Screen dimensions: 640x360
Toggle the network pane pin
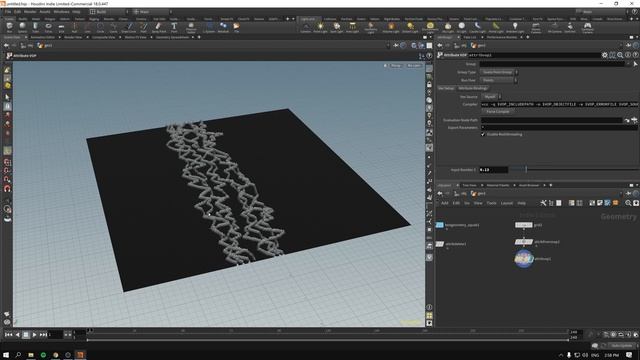629,193
